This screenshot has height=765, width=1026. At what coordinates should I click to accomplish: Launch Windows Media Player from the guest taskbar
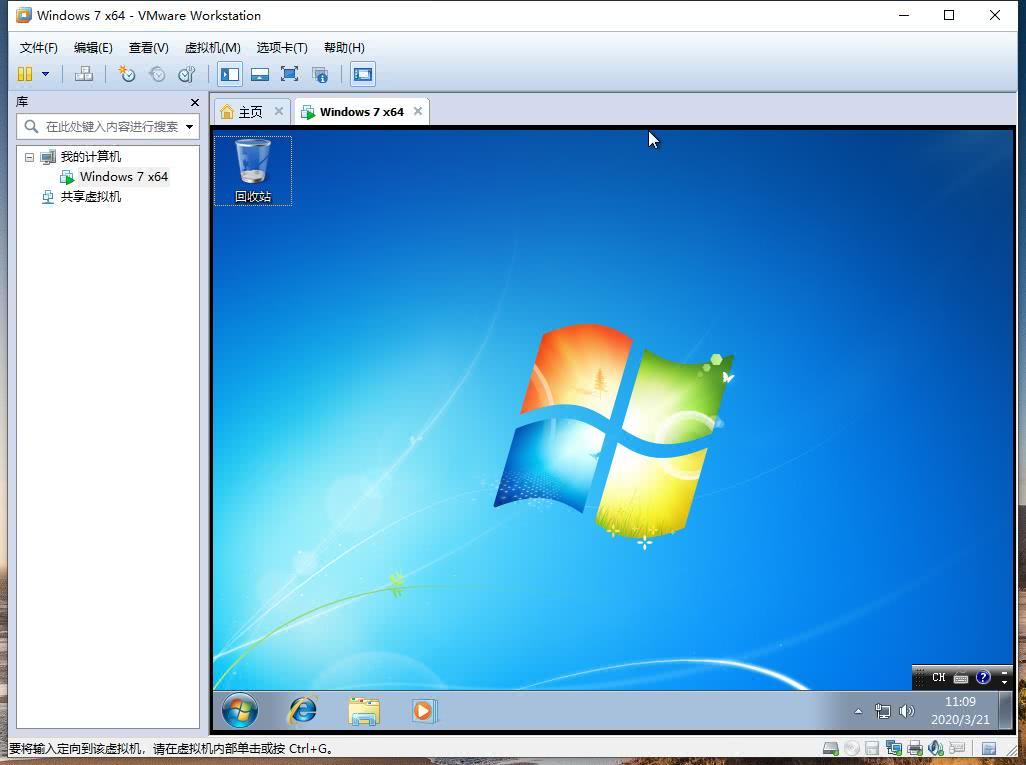point(424,711)
